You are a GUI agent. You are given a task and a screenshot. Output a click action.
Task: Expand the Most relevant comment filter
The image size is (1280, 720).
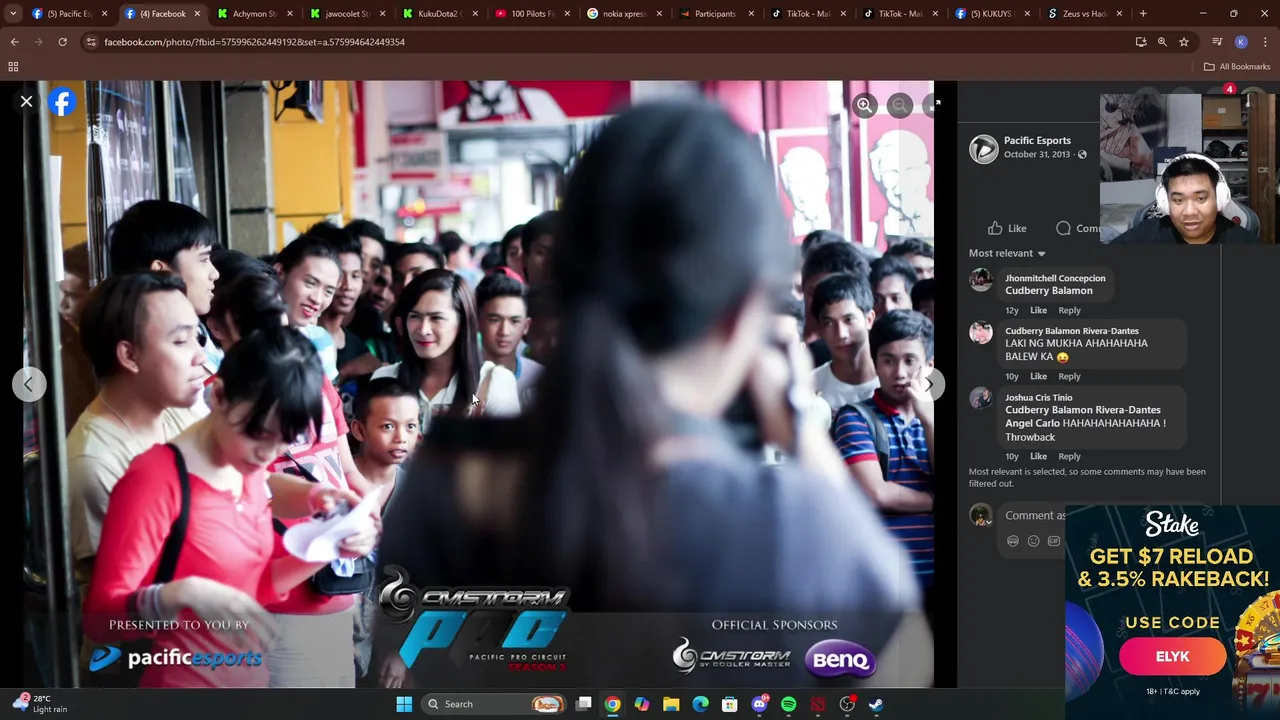(x=1007, y=253)
